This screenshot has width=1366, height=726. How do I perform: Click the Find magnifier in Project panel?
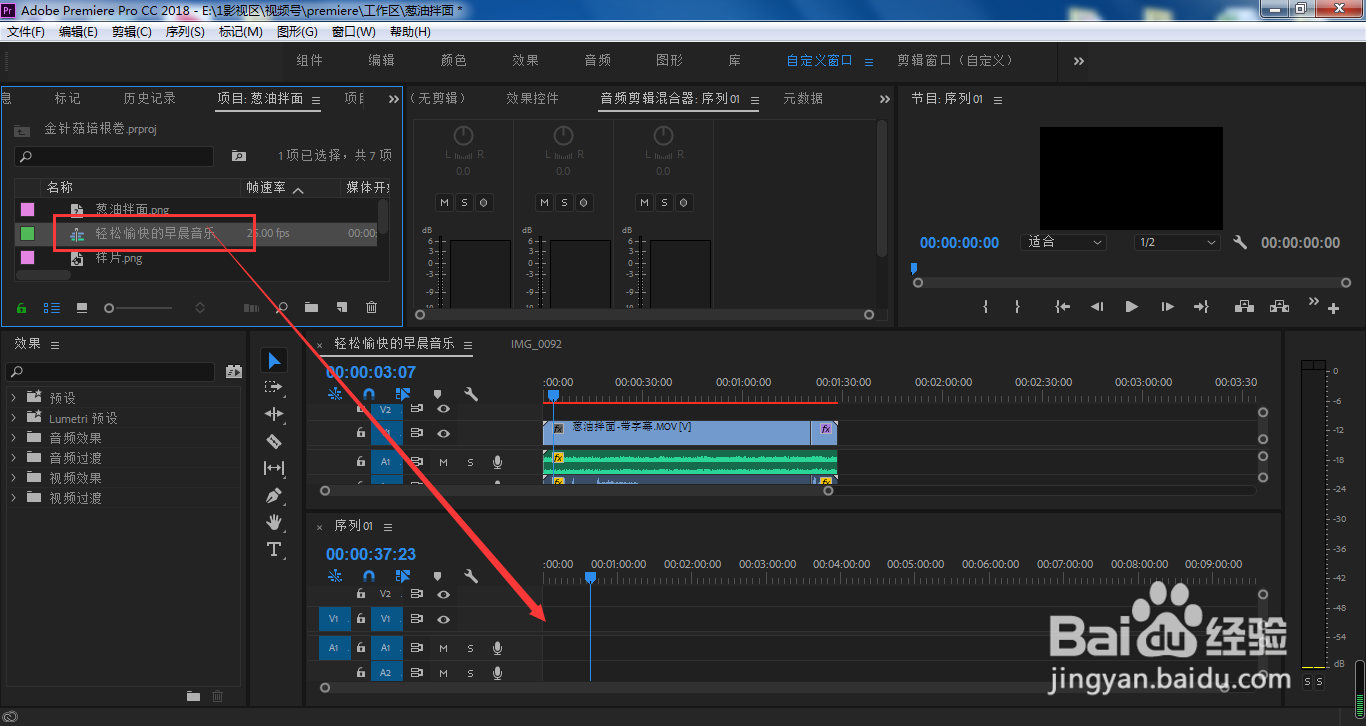click(282, 308)
